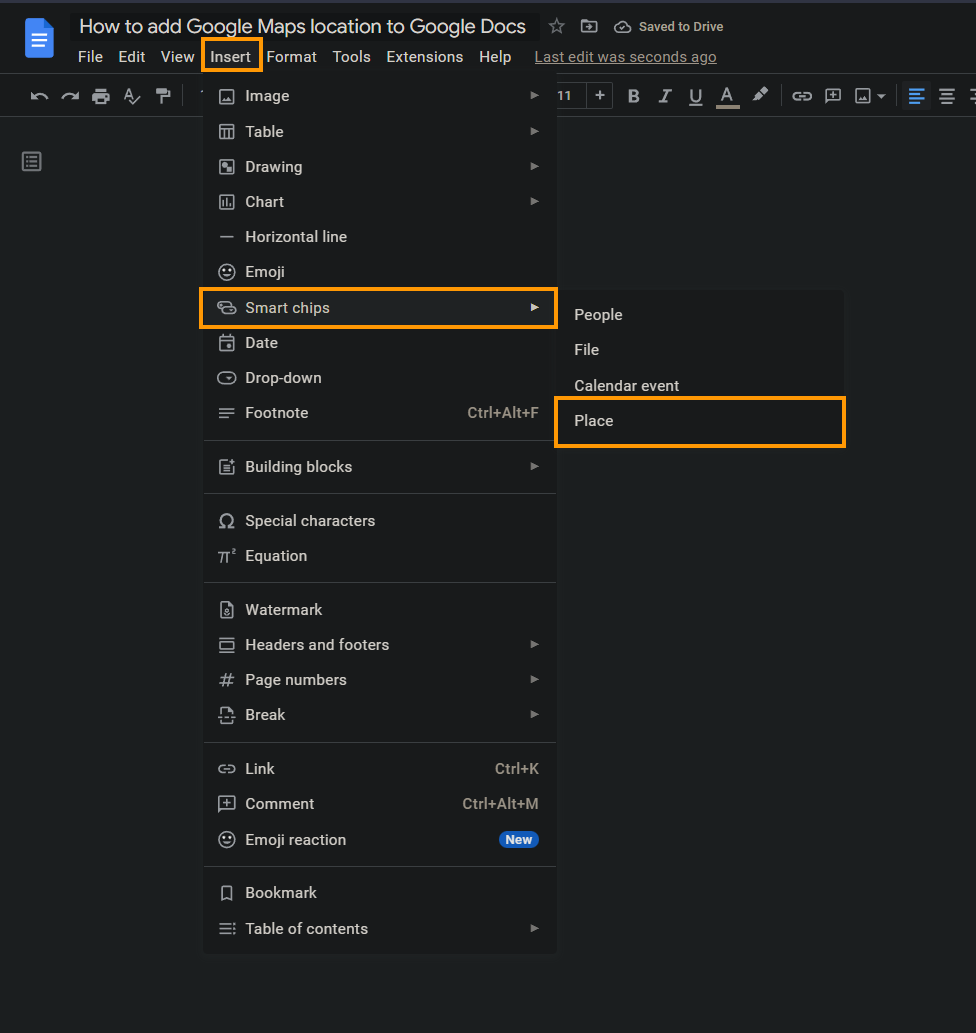The image size is (976, 1033).
Task: Open Special characters
Action: click(380, 520)
